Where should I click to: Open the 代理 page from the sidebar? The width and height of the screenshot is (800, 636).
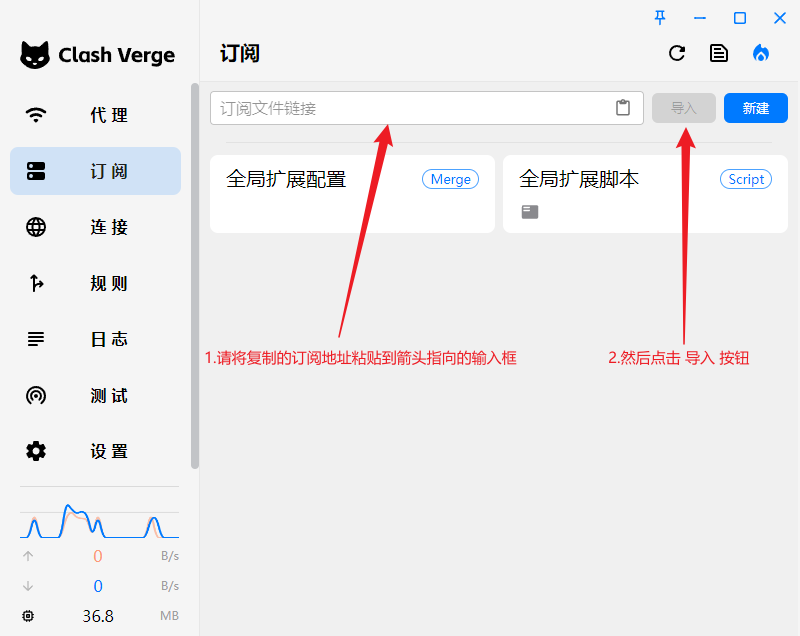(95, 115)
